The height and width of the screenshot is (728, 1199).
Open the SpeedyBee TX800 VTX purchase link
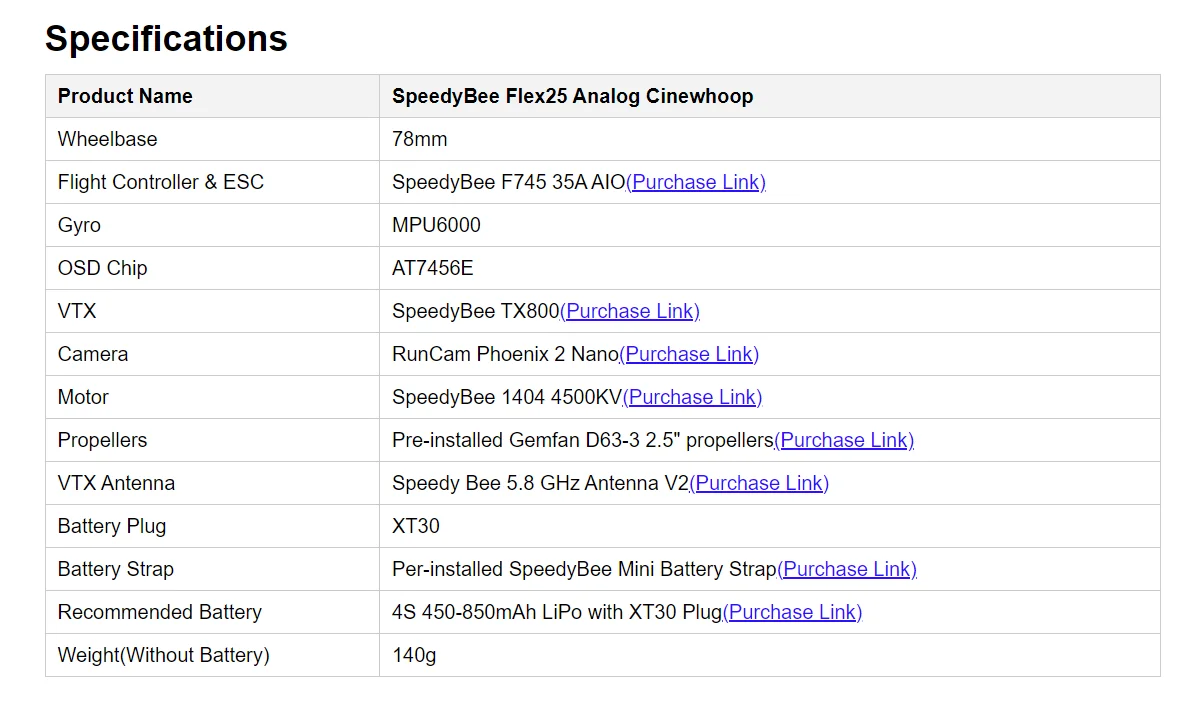click(x=629, y=311)
